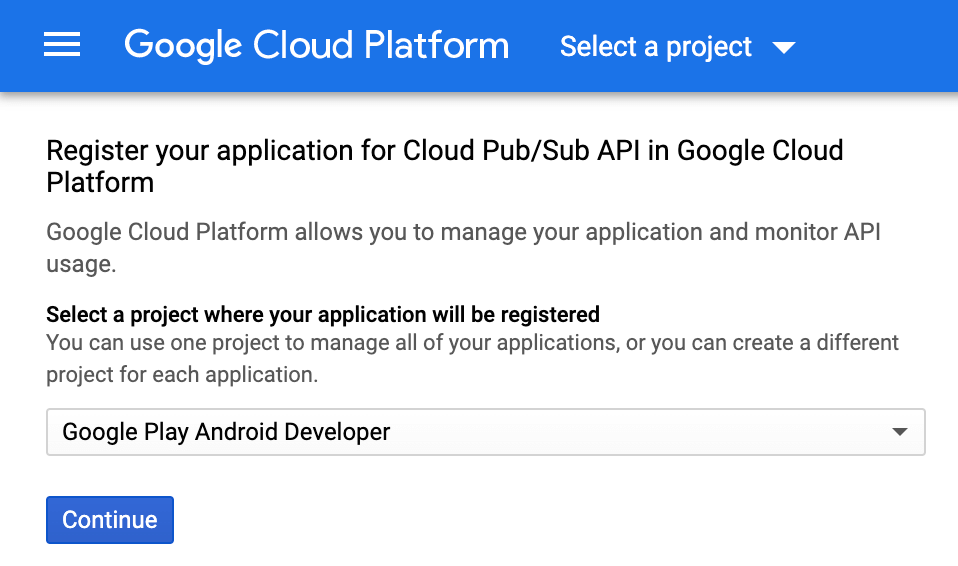Image resolution: width=958 pixels, height=566 pixels.
Task: Open the "Select a project" header picker
Action: [x=656, y=47]
